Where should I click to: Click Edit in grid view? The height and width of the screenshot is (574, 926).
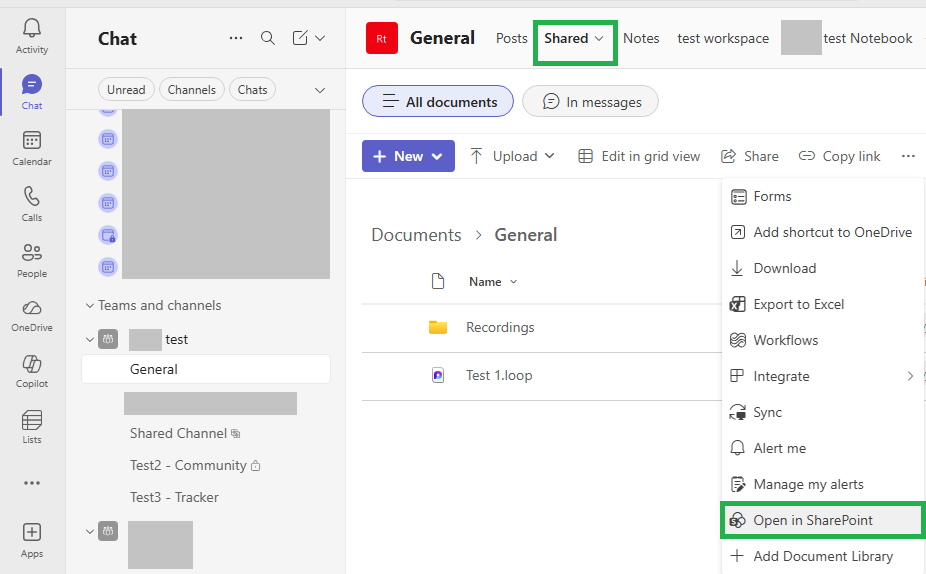coord(638,156)
